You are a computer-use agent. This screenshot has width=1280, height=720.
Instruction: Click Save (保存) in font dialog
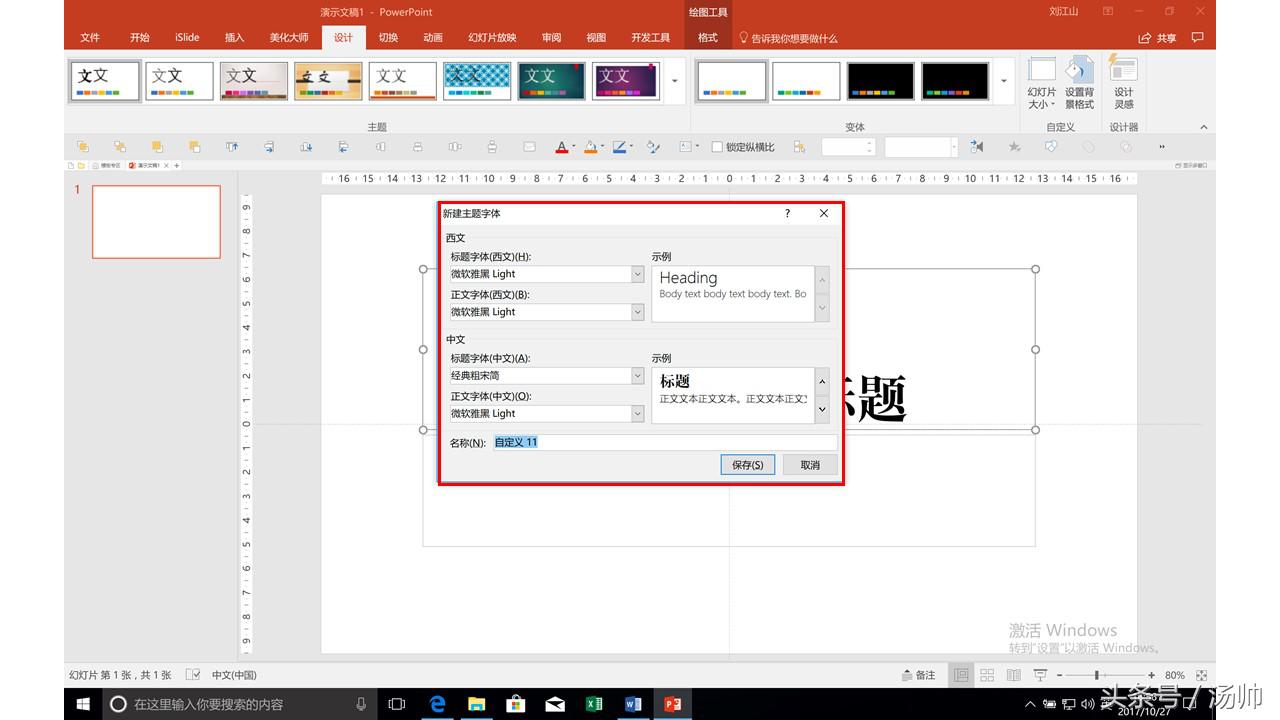[747, 465]
